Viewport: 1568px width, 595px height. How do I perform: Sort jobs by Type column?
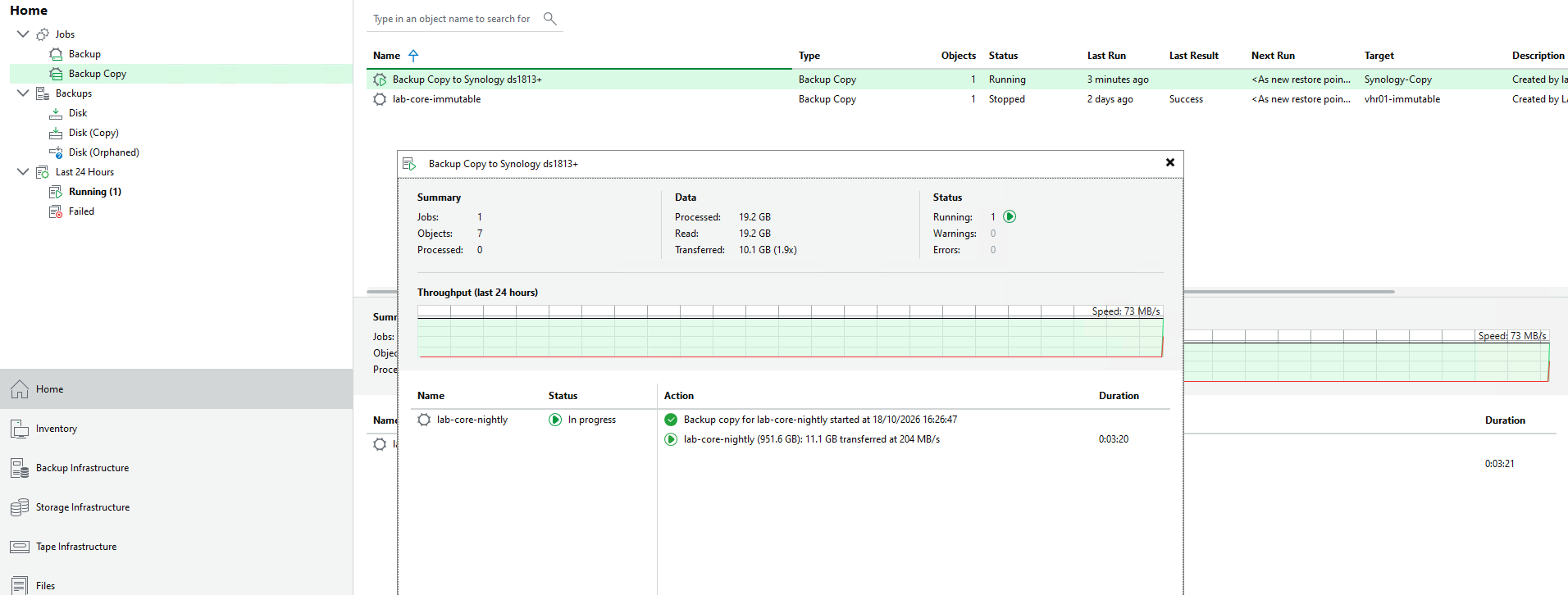(x=809, y=56)
